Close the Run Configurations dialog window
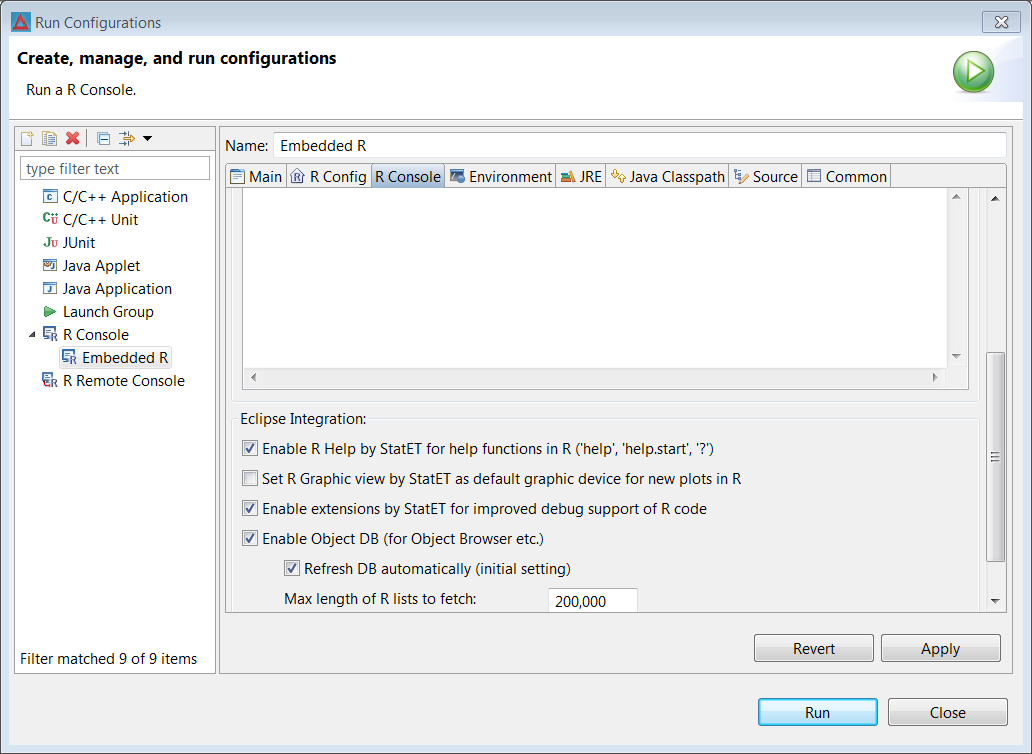The image size is (1032, 754). point(1001,22)
